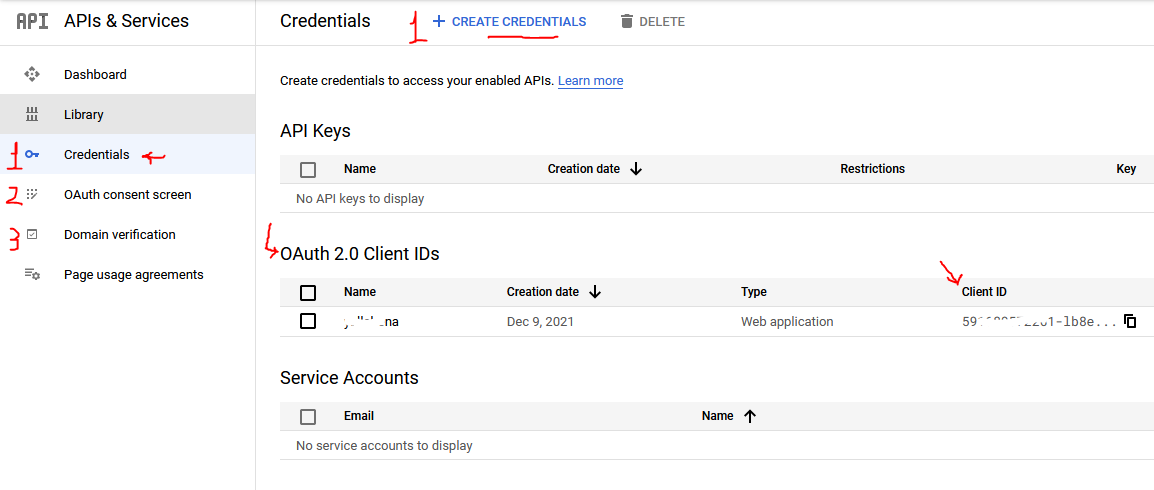Open the OAuth client named ending 'na'
This screenshot has width=1154, height=490.
(371, 322)
